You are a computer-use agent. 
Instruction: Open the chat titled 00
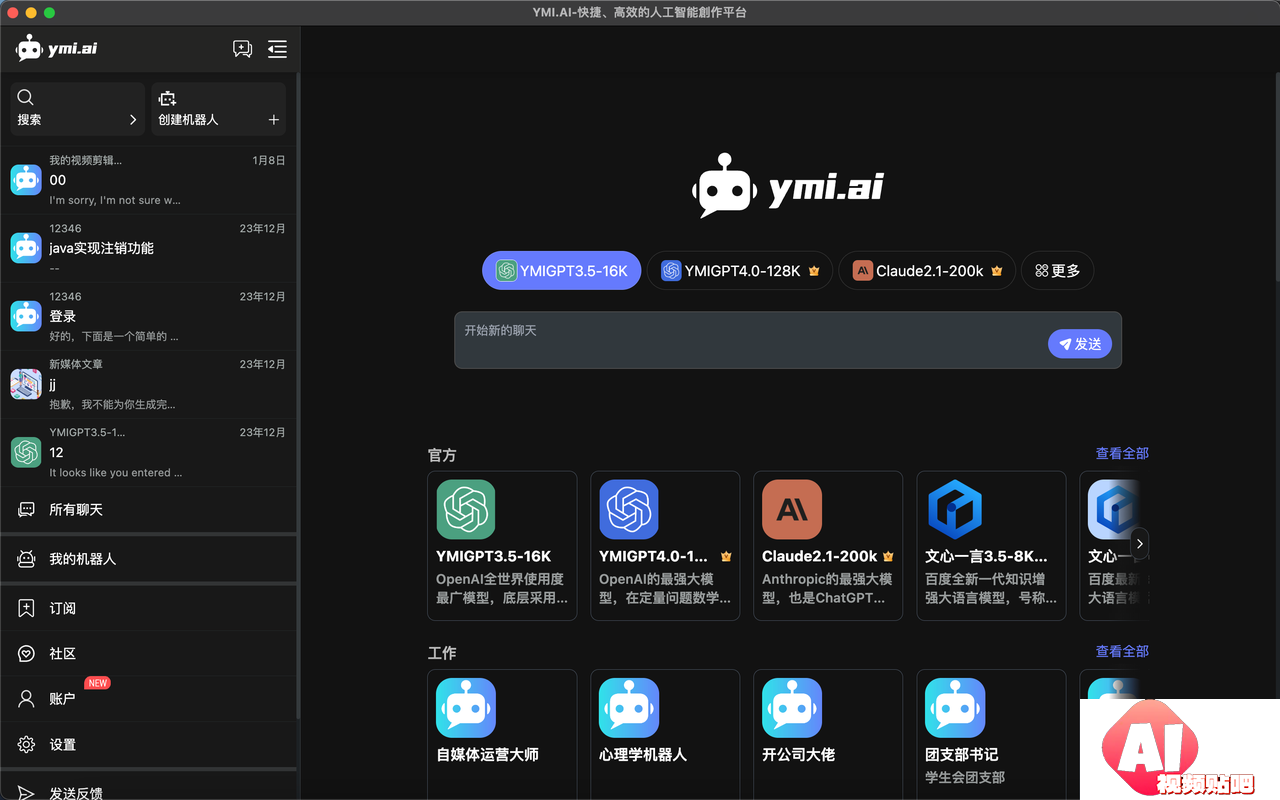pyautogui.click(x=149, y=180)
